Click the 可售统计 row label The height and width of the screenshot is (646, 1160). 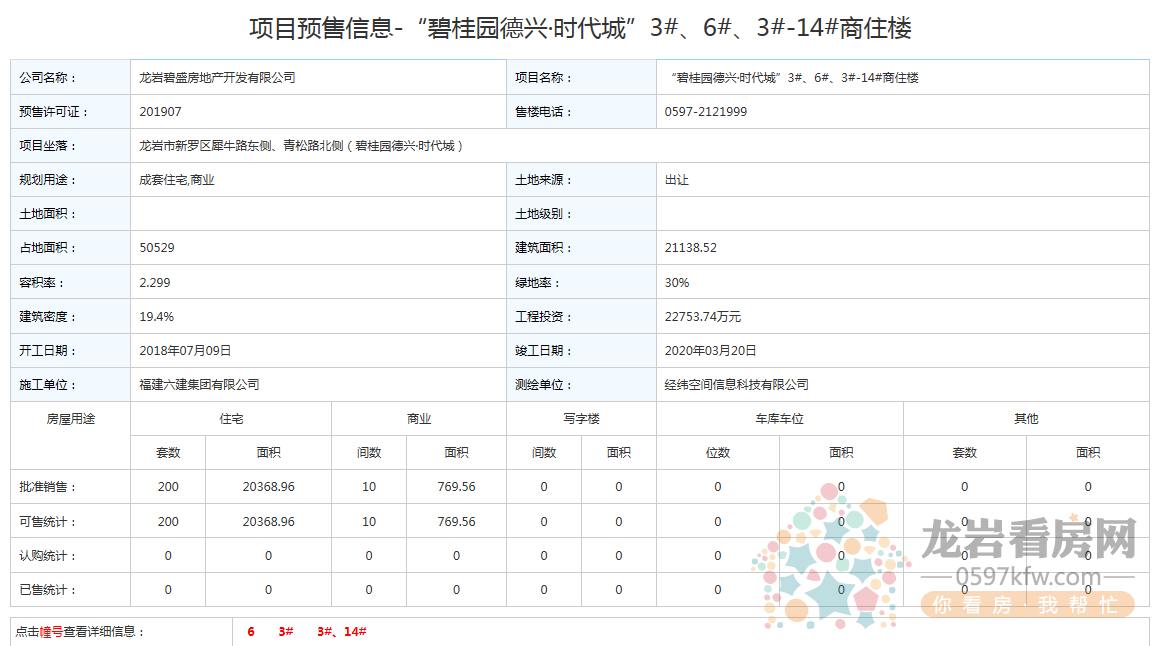pyautogui.click(x=47, y=522)
